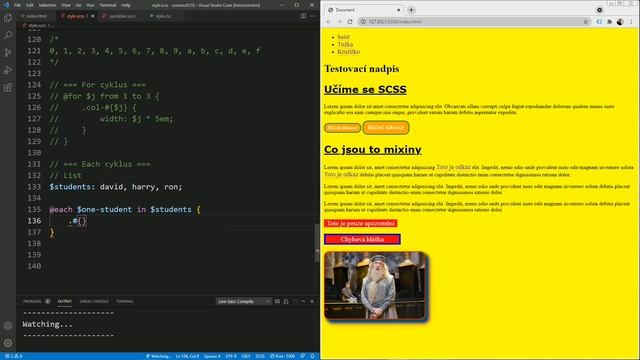Screen dimensions: 640x360
Task: Click the blue extension icon in Chrome toolbar
Action: tap(599, 22)
